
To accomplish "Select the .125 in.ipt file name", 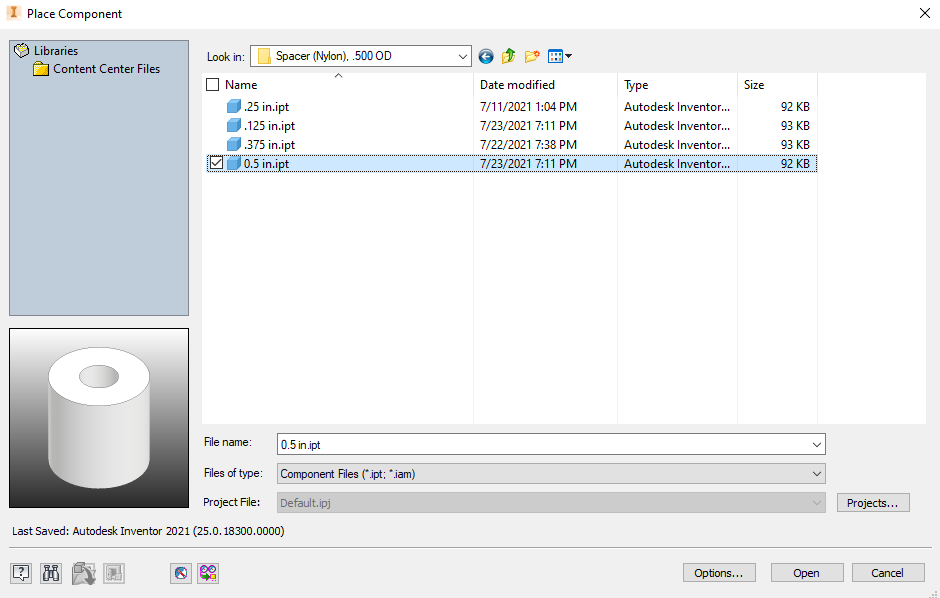I will pyautogui.click(x=269, y=126).
